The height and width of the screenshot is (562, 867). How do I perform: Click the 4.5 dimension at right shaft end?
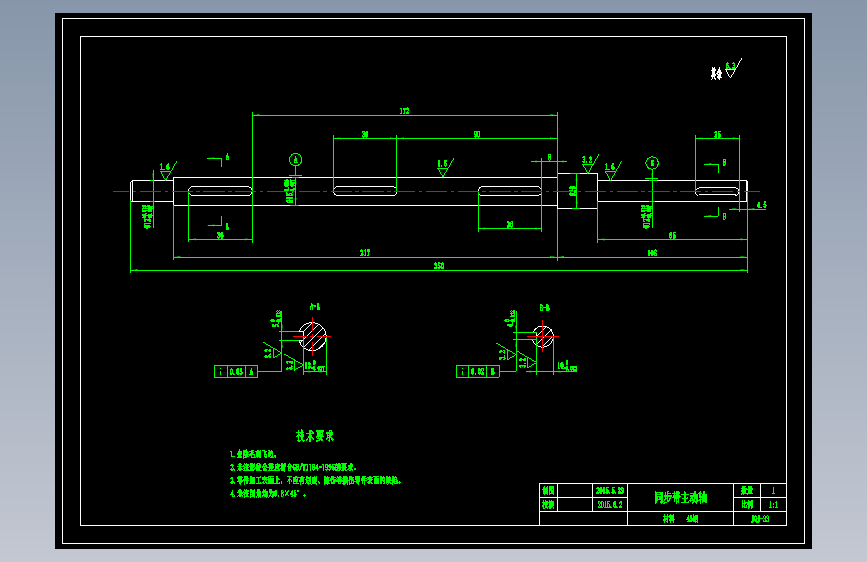pyautogui.click(x=761, y=205)
